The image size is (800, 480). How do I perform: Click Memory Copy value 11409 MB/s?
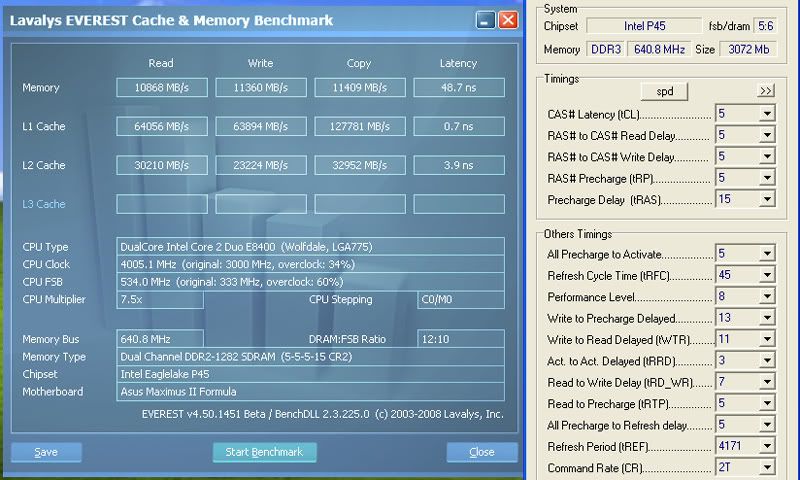[x=360, y=87]
